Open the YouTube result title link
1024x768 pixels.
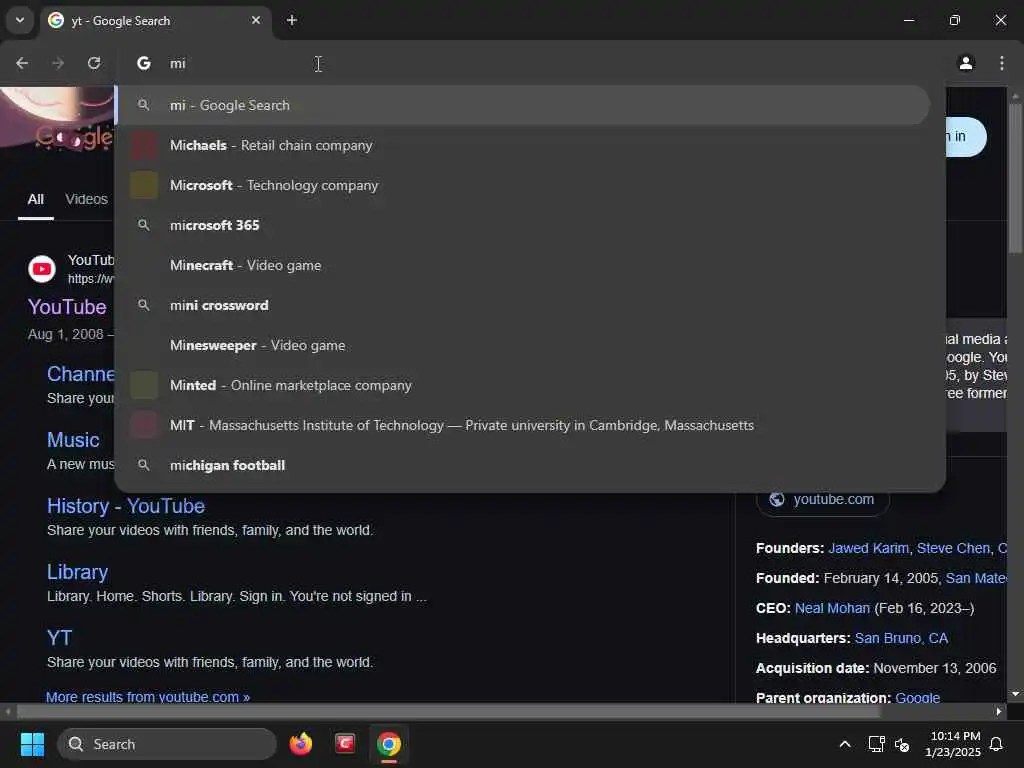(x=67, y=307)
